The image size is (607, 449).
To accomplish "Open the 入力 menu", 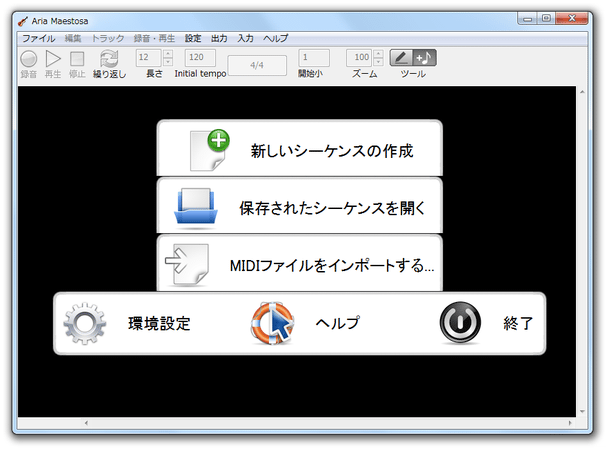I will pos(245,38).
